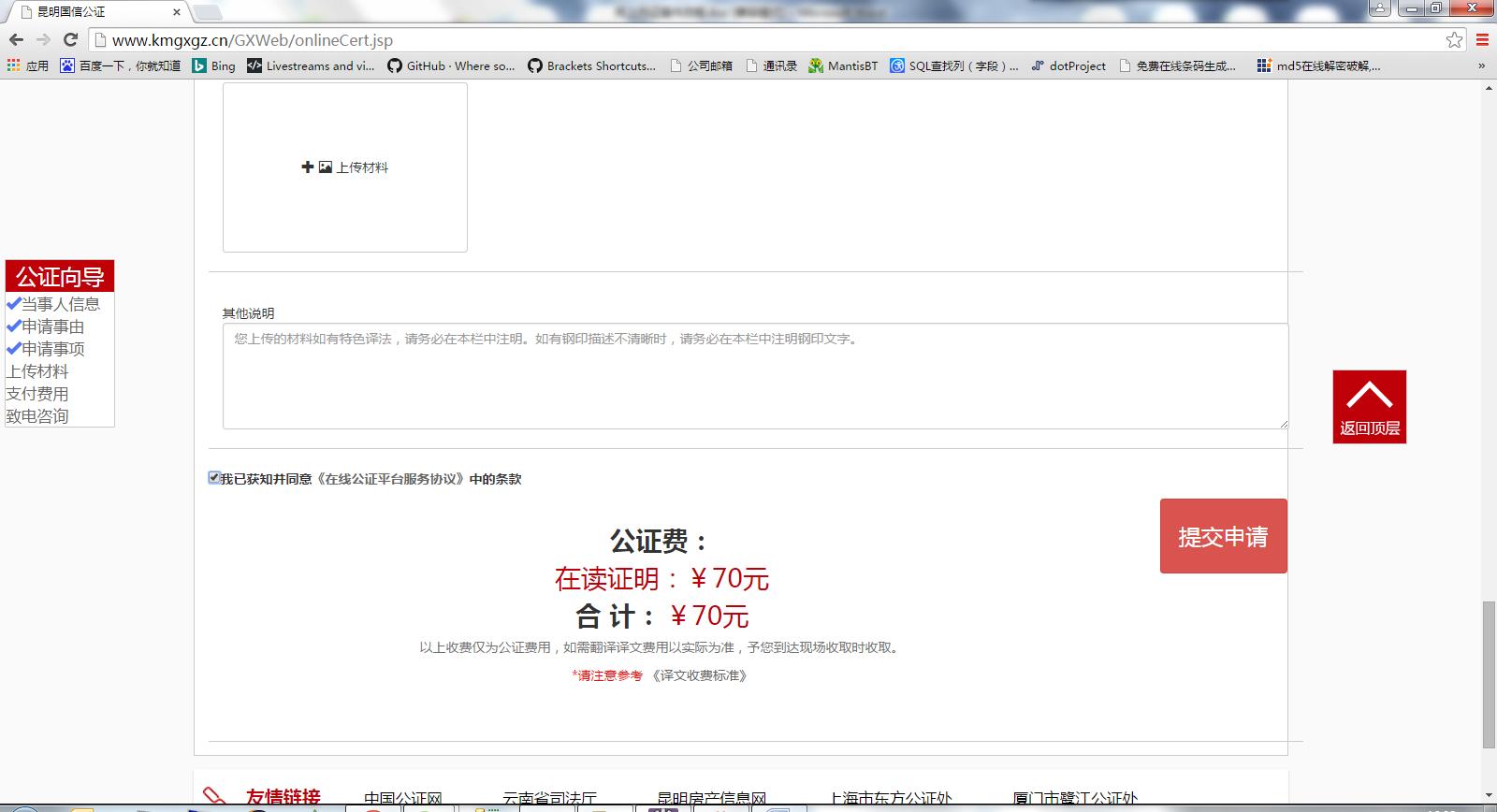
Task: Open the 应用 apps shortcut
Action: 28,65
